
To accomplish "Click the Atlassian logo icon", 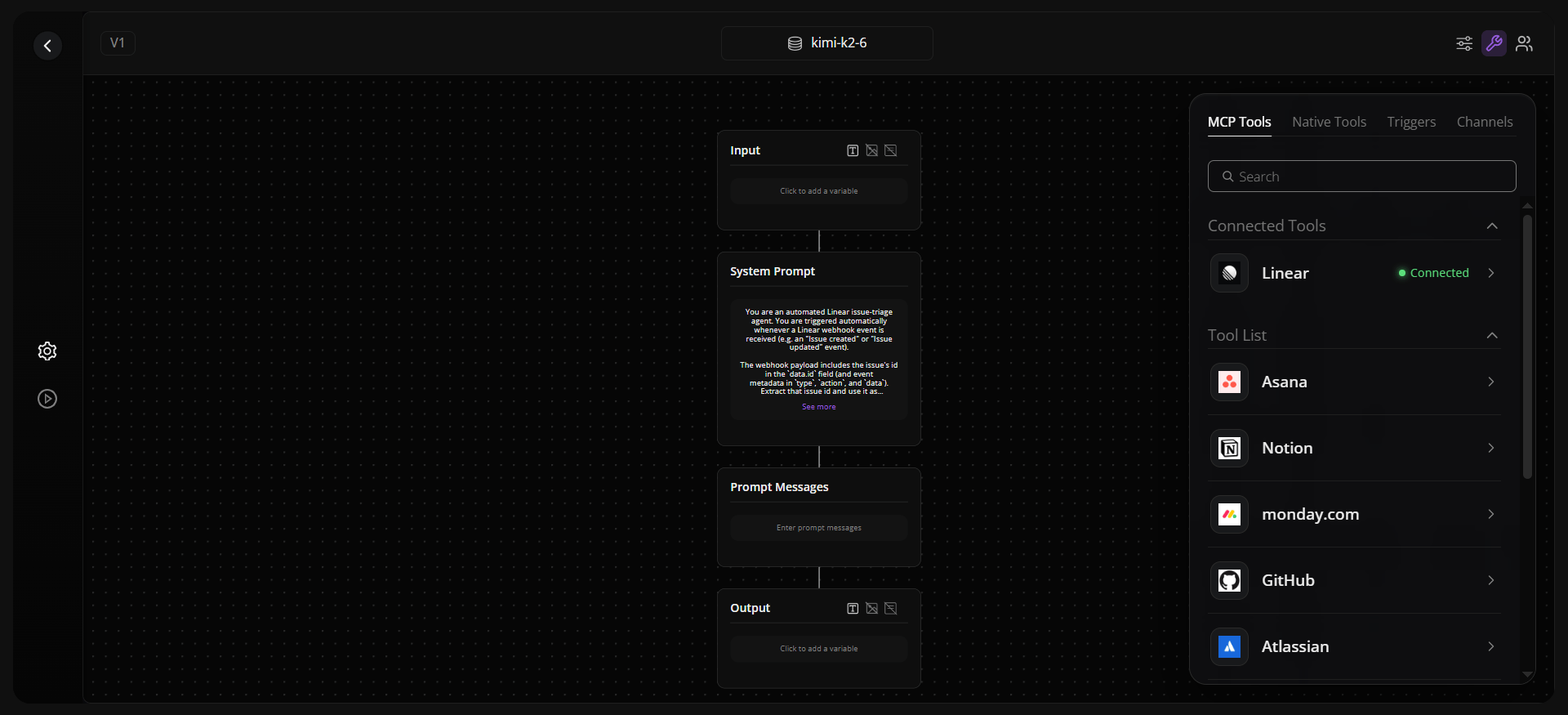I will (x=1229, y=646).
